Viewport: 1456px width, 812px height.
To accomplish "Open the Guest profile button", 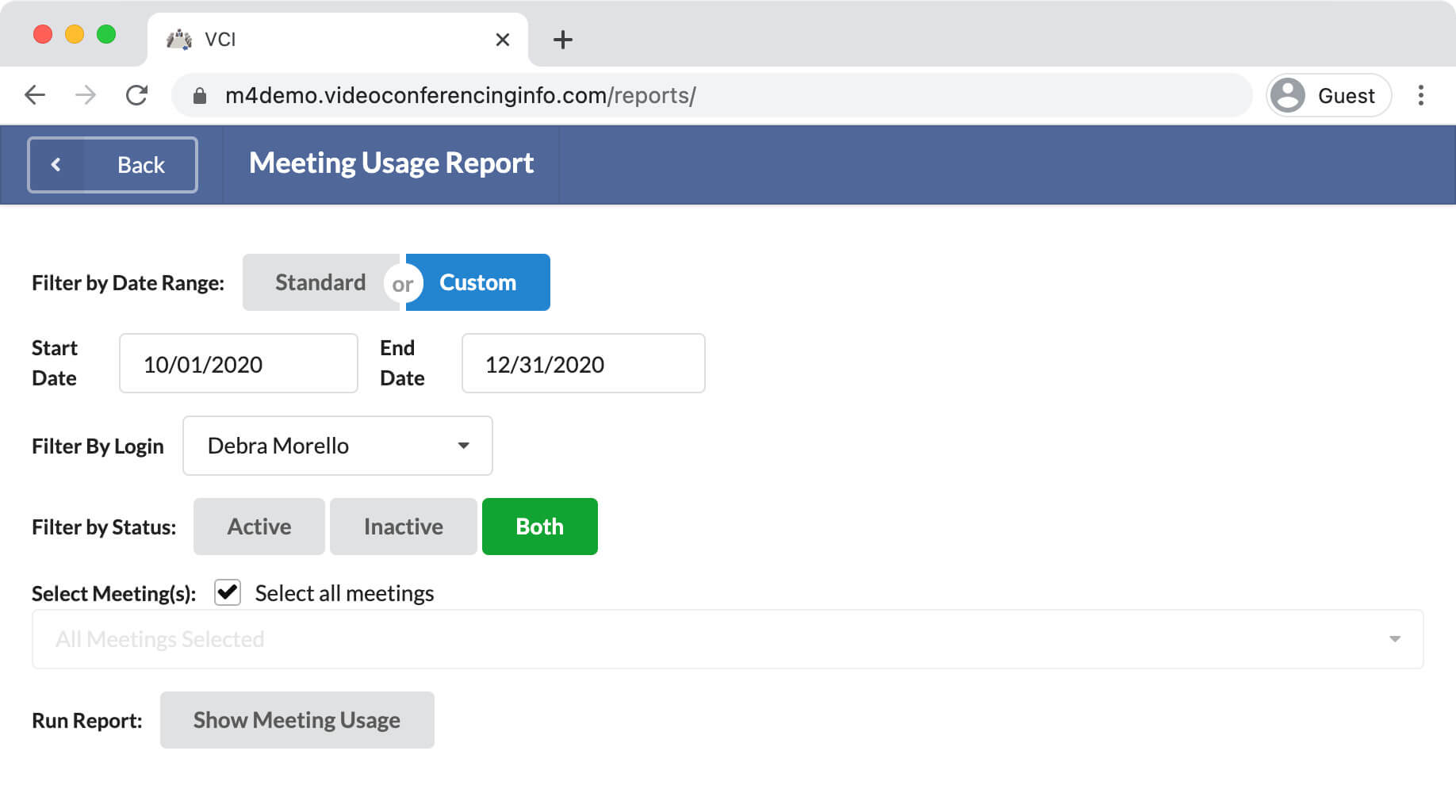I will click(1329, 95).
